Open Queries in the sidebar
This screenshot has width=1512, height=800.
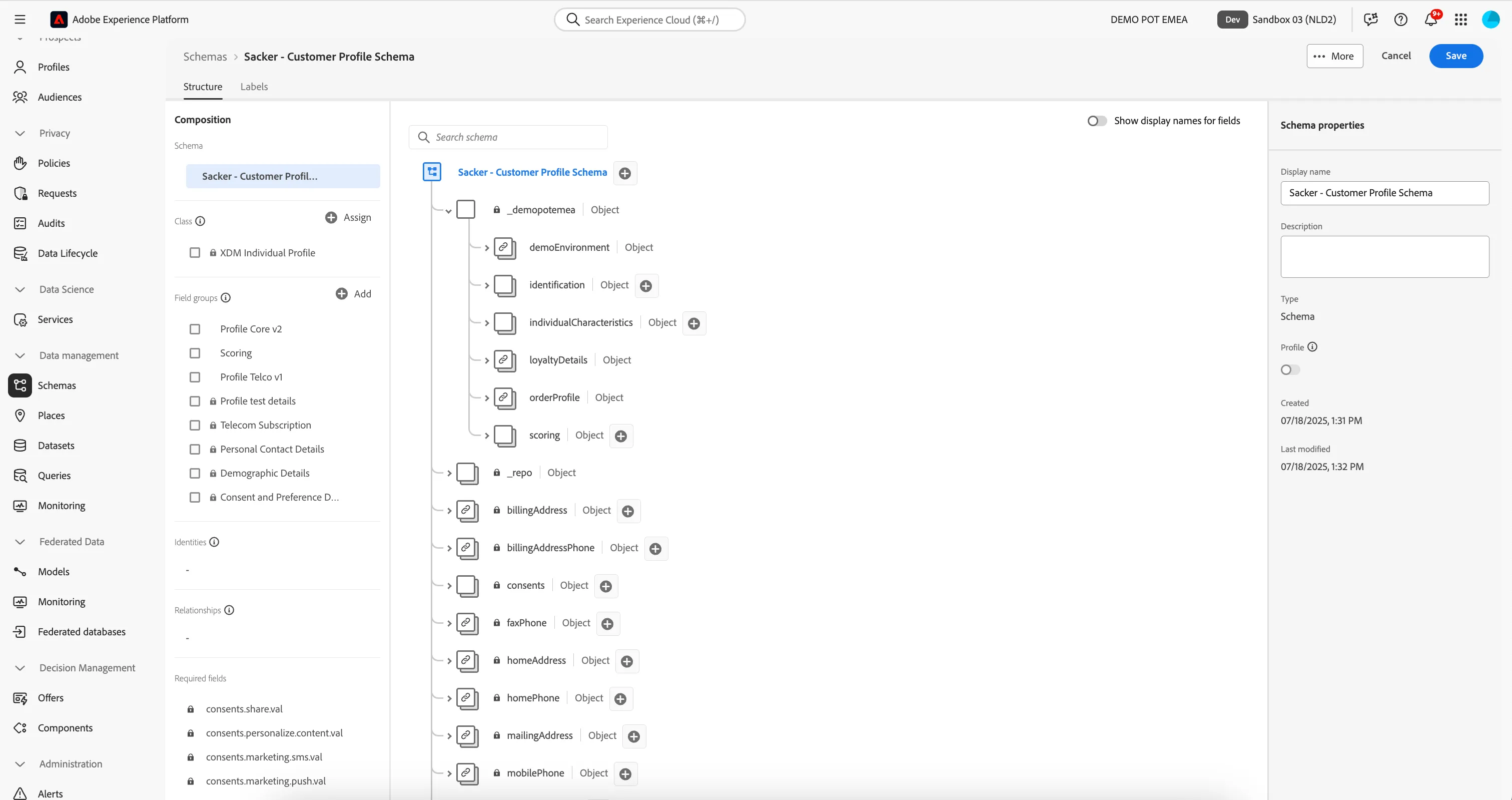tap(54, 476)
